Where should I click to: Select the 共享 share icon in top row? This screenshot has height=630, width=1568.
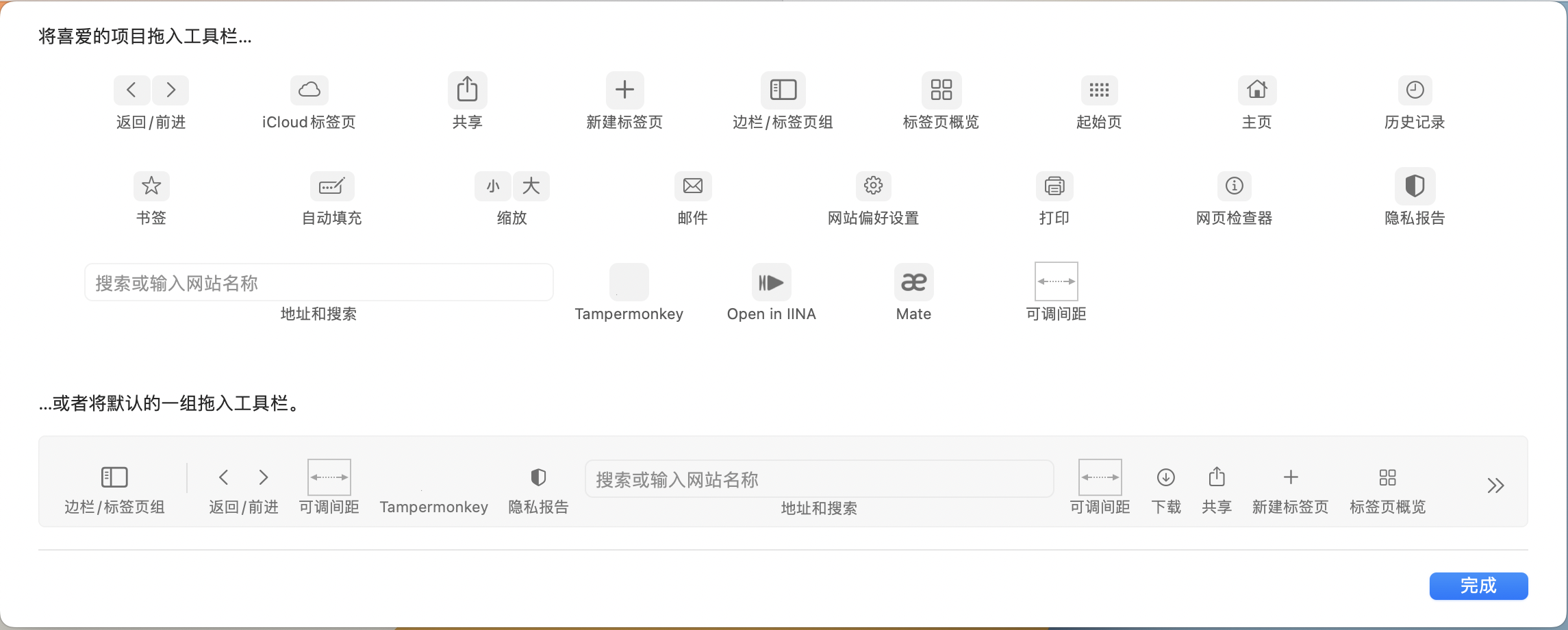[x=467, y=90]
